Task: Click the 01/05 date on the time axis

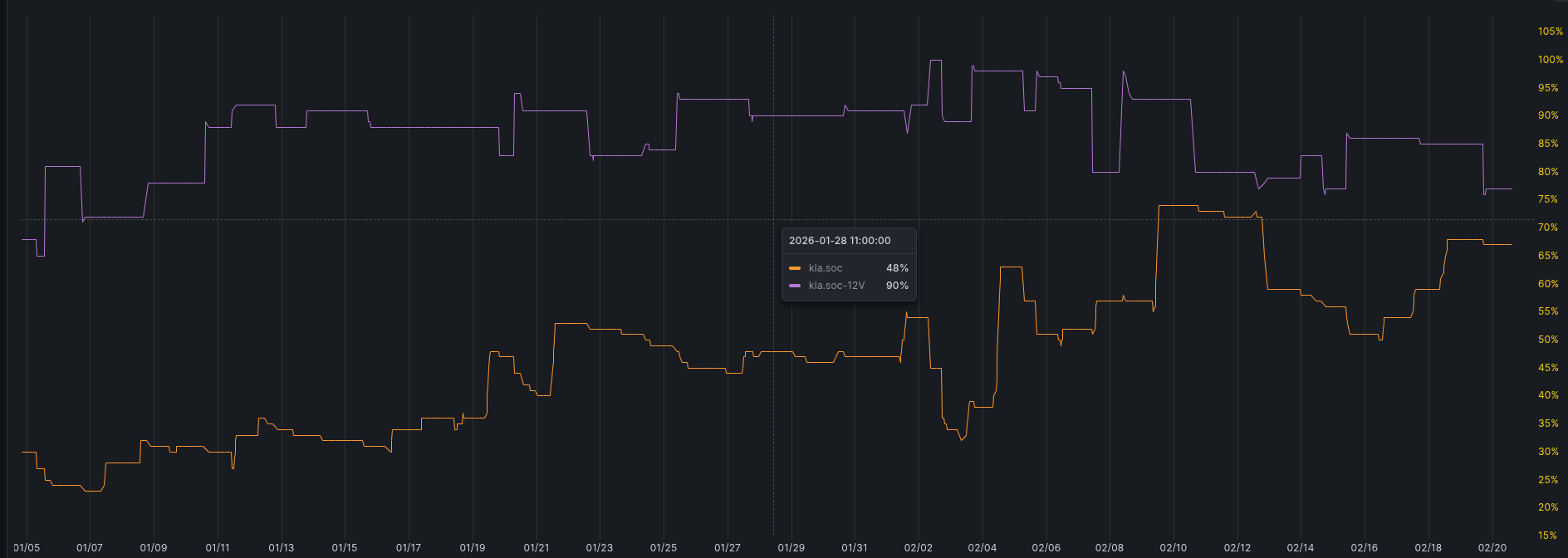Action: 27,548
